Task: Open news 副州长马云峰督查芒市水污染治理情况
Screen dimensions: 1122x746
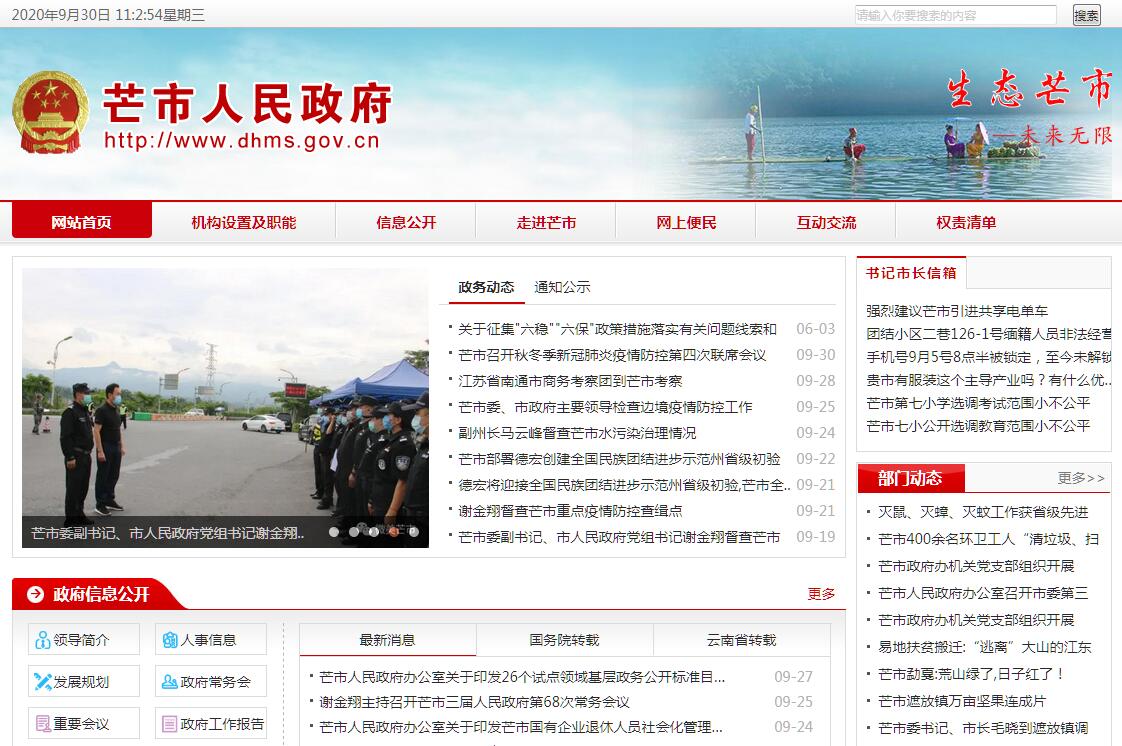Action: [577, 433]
